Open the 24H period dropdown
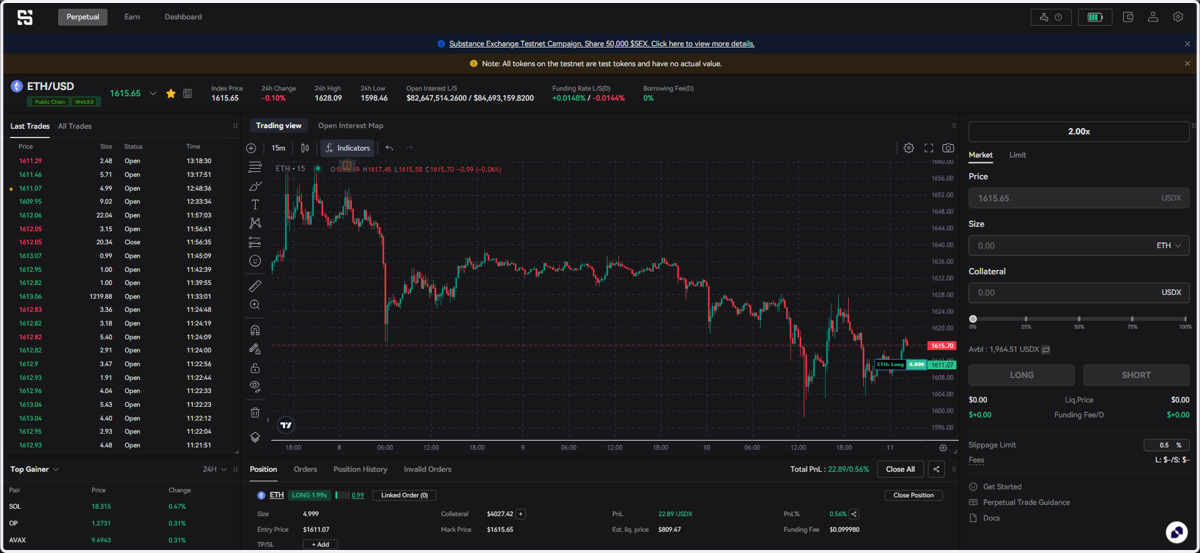The width and height of the screenshot is (1200, 553). point(215,469)
